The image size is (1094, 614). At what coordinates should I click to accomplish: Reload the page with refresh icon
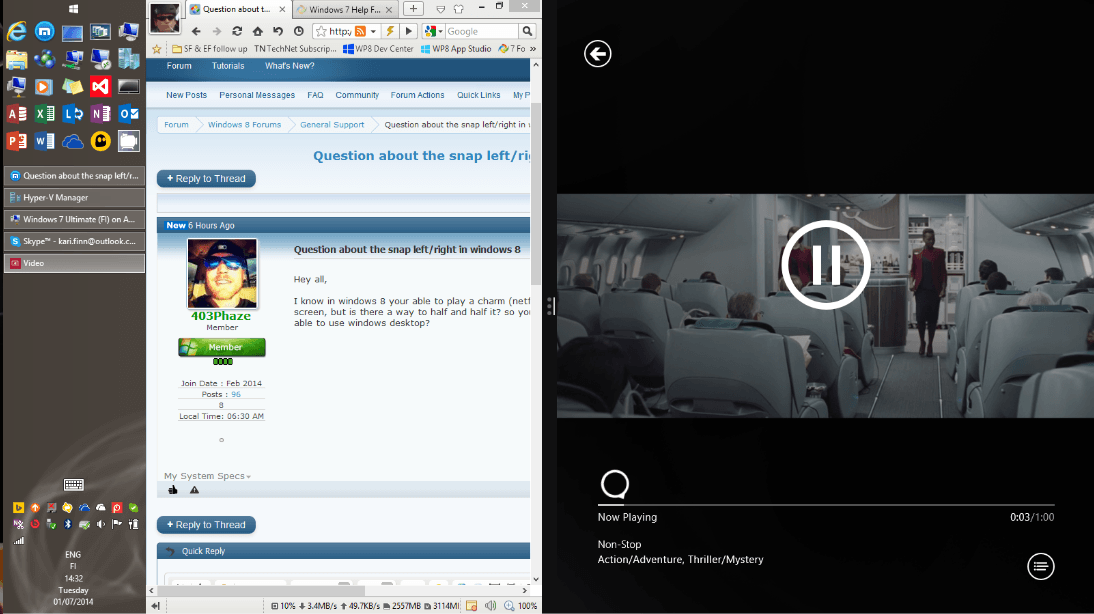coord(237,31)
